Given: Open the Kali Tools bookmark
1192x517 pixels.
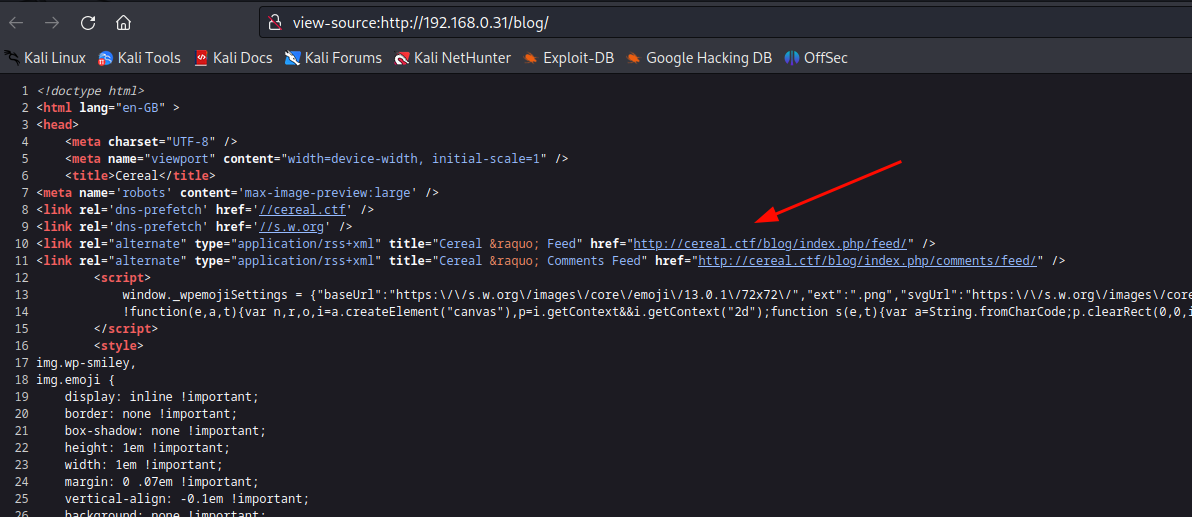Looking at the screenshot, I should (140, 58).
